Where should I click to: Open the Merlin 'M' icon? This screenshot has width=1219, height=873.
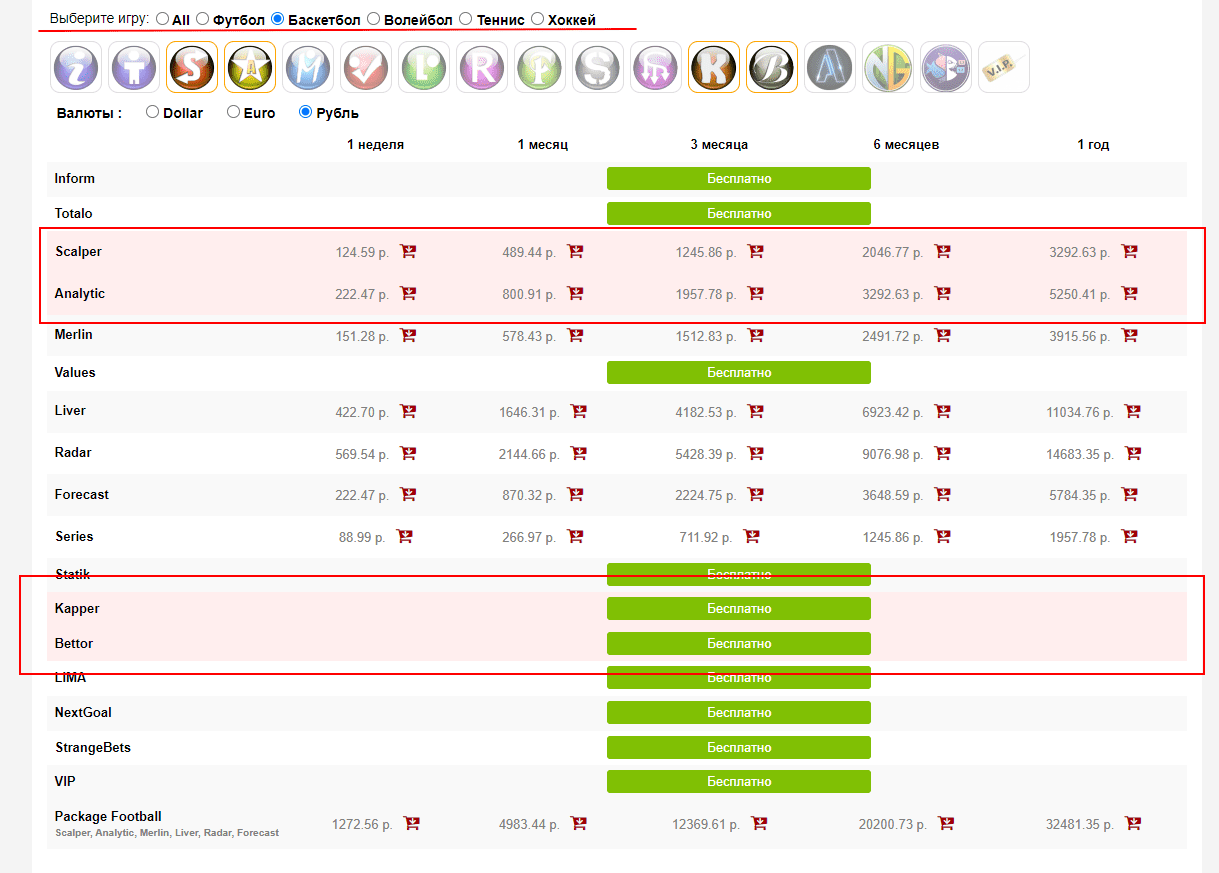[x=308, y=67]
